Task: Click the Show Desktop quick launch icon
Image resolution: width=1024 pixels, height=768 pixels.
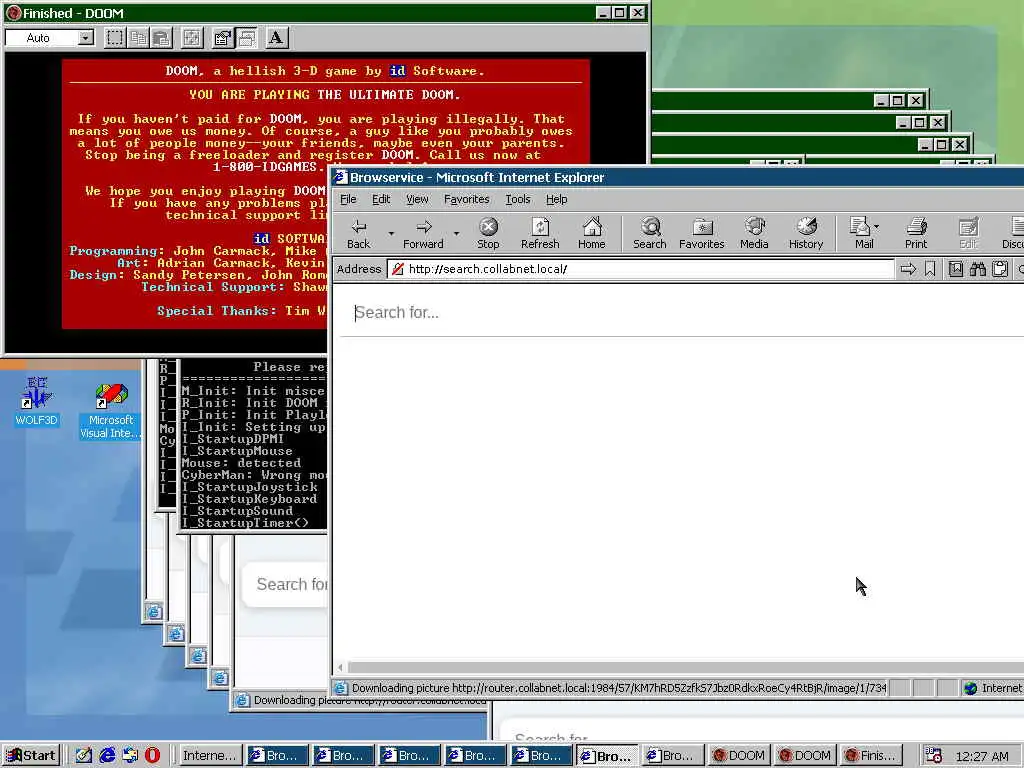Action: (84, 756)
